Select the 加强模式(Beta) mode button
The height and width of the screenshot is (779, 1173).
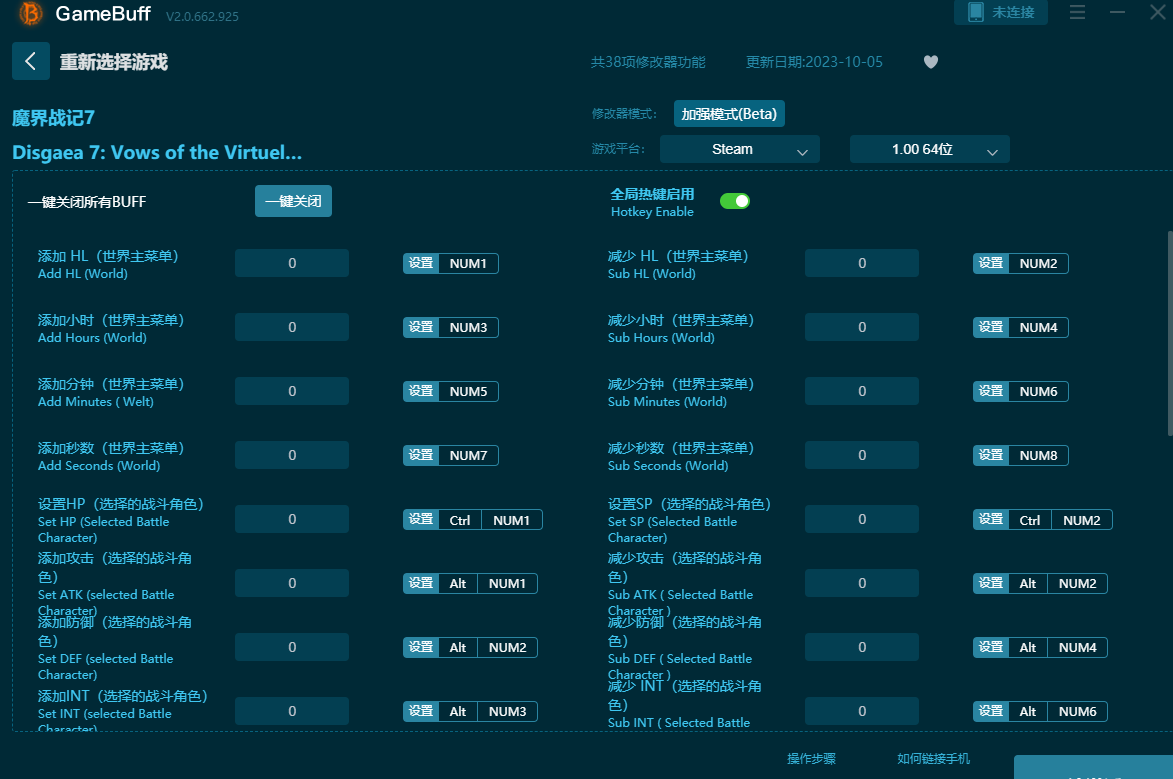tap(729, 114)
